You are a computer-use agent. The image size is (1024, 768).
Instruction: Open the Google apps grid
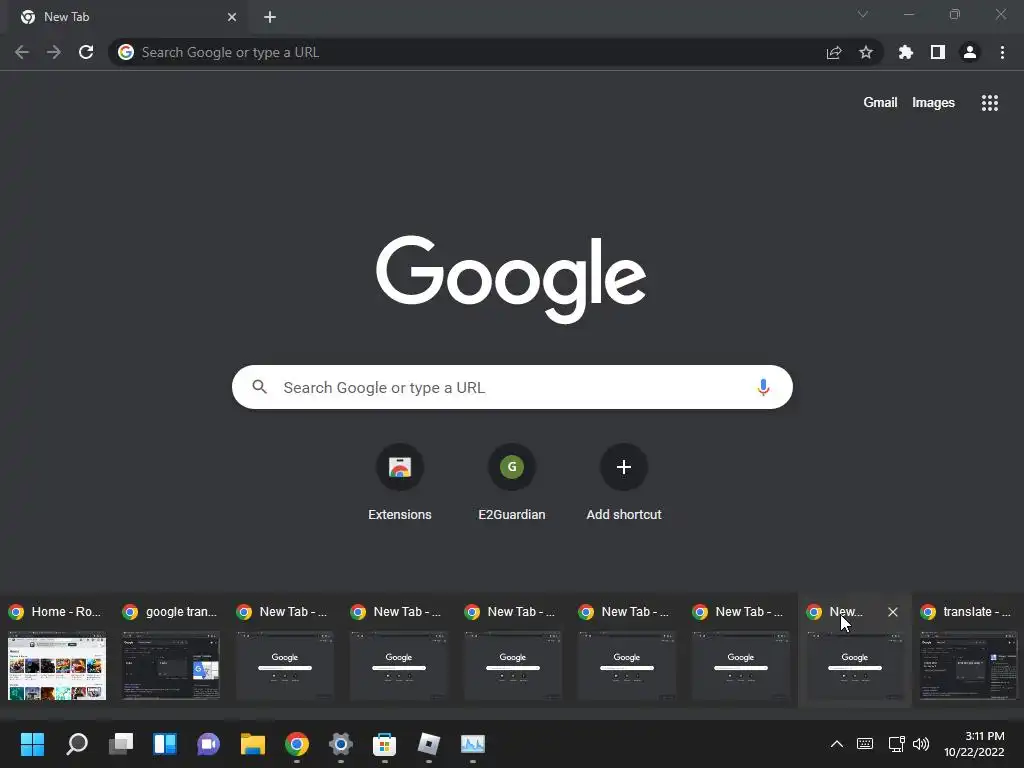click(990, 103)
